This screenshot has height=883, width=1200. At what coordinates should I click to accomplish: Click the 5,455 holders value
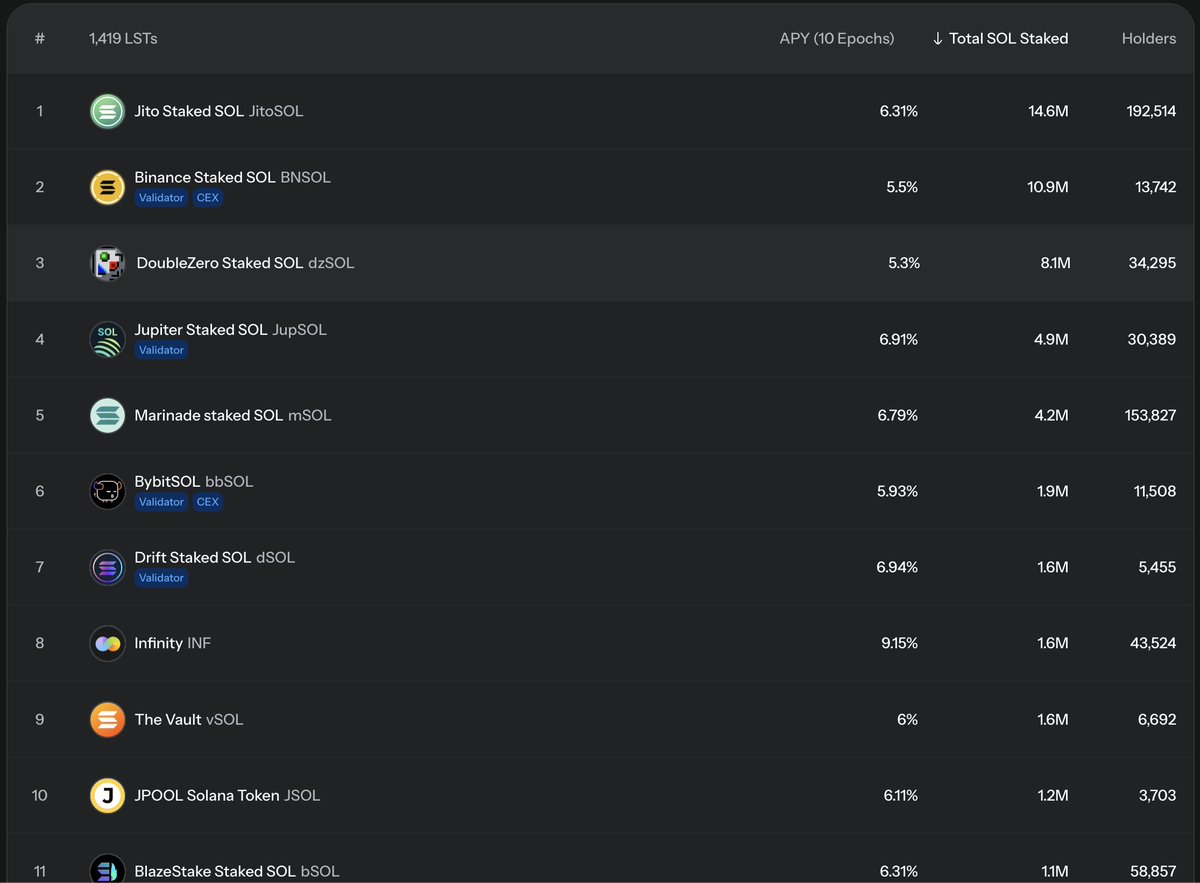(1158, 567)
